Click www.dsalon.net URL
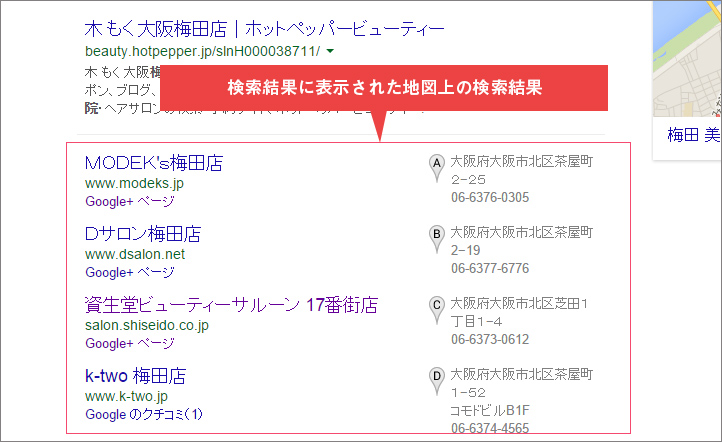This screenshot has height=442, width=722. click(135, 254)
